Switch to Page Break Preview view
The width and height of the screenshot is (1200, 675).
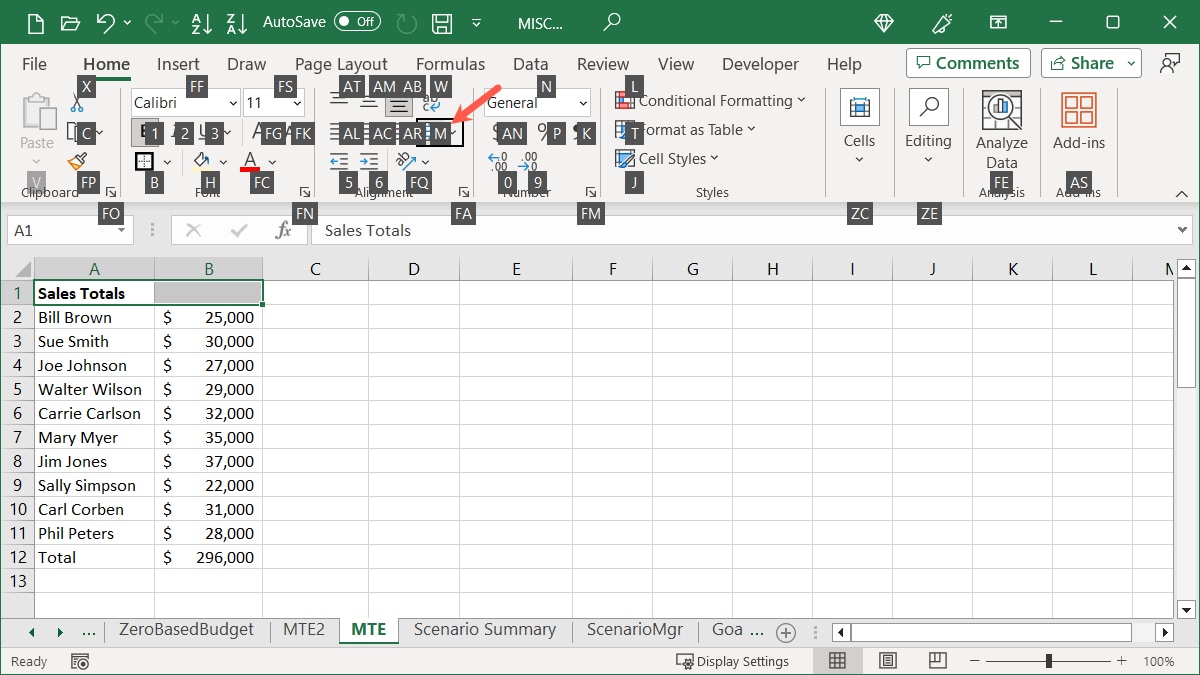pos(937,661)
